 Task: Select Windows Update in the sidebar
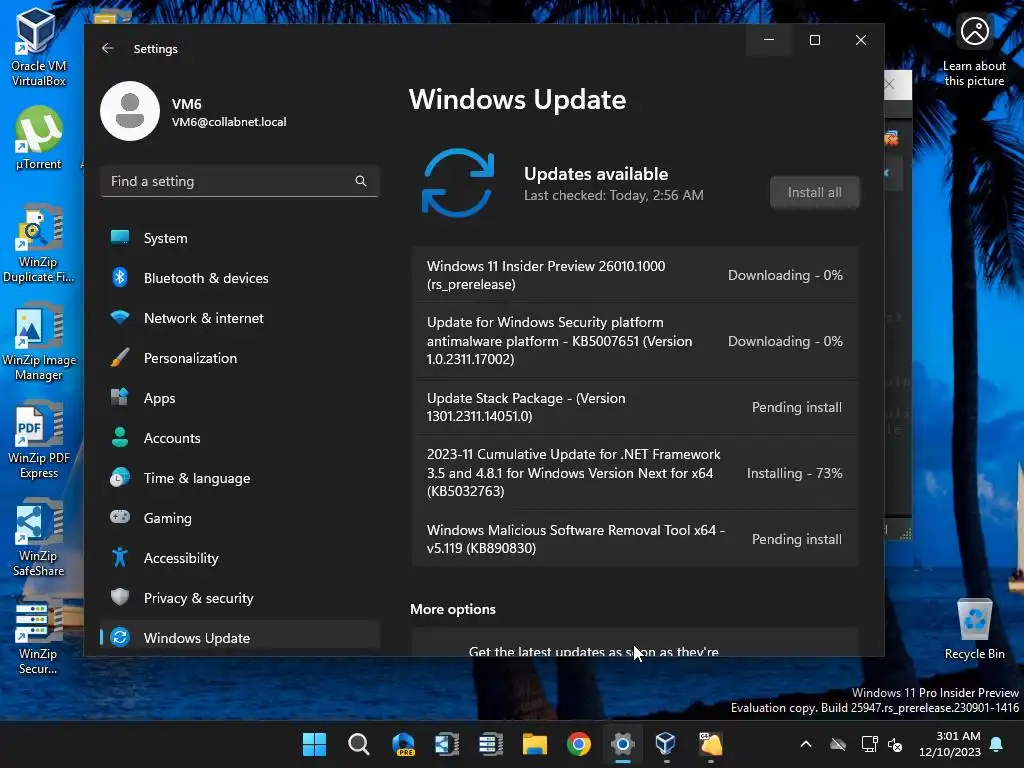pyautogui.click(x=240, y=637)
